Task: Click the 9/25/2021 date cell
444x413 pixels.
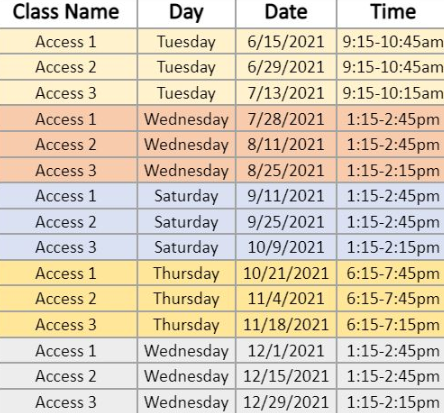Action: click(x=286, y=222)
